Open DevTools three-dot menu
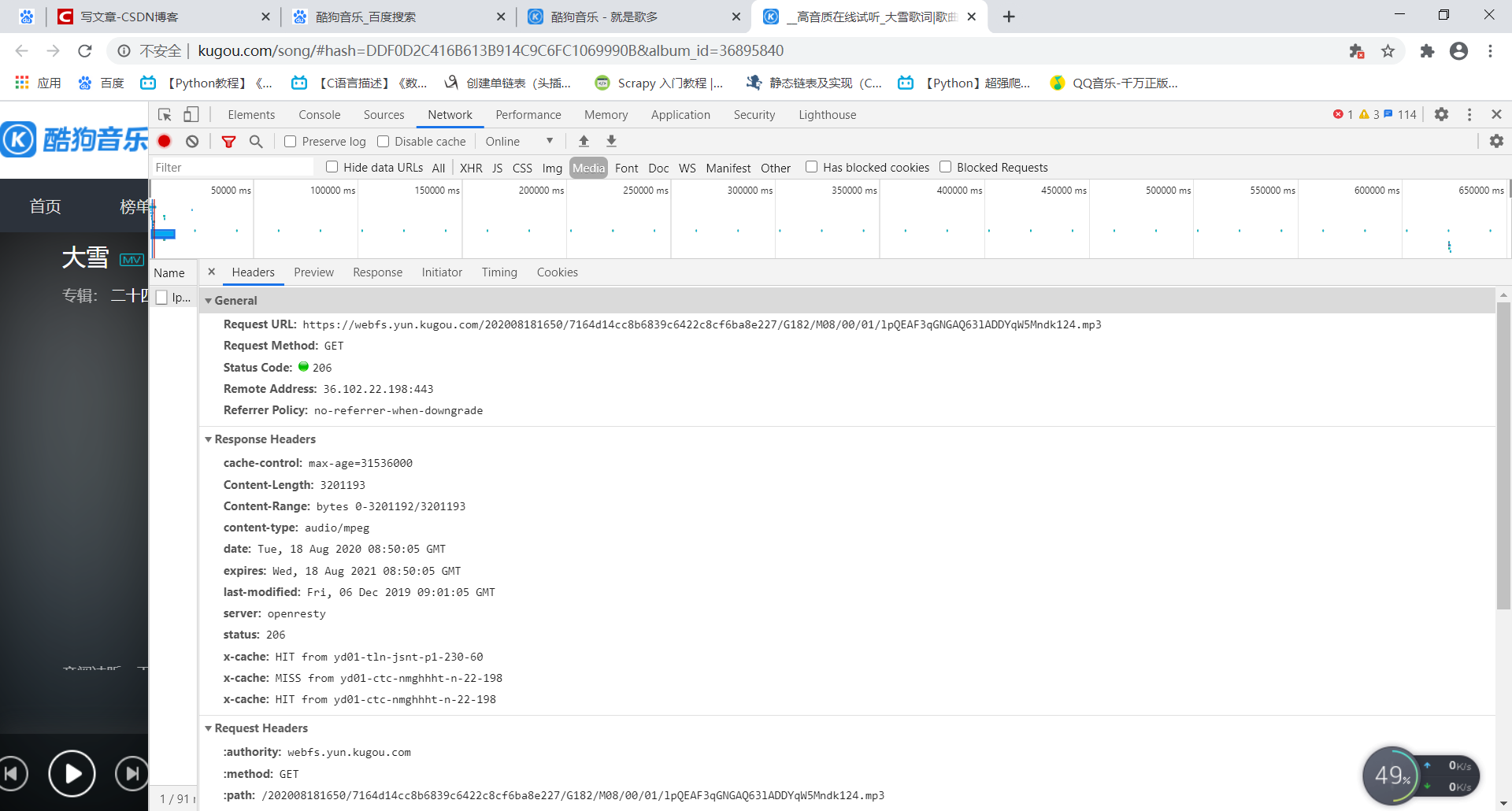The image size is (1512, 811). [x=1469, y=114]
